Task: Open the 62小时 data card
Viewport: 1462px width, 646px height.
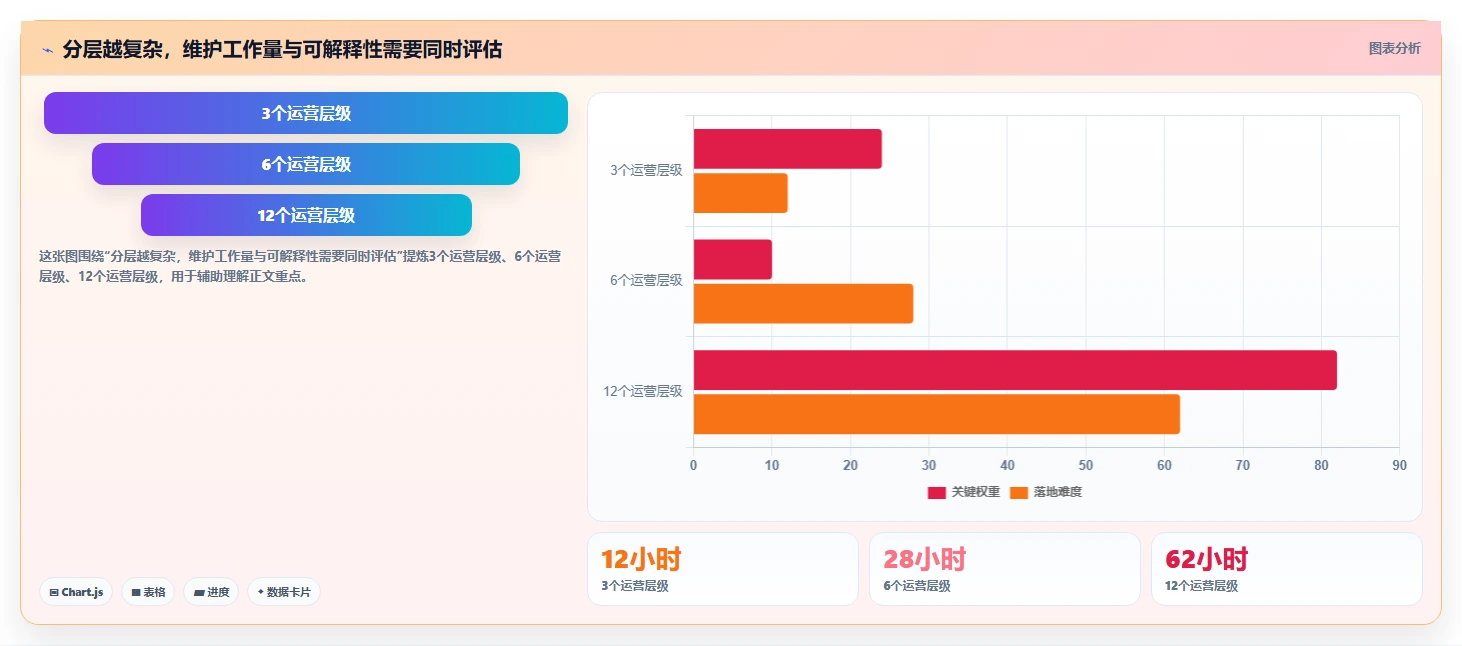Action: pos(1287,569)
